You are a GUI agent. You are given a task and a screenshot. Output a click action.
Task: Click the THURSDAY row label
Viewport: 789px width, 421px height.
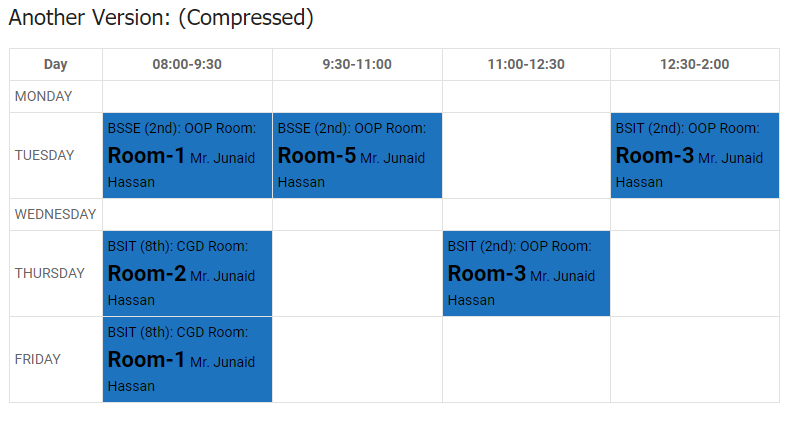click(x=50, y=273)
